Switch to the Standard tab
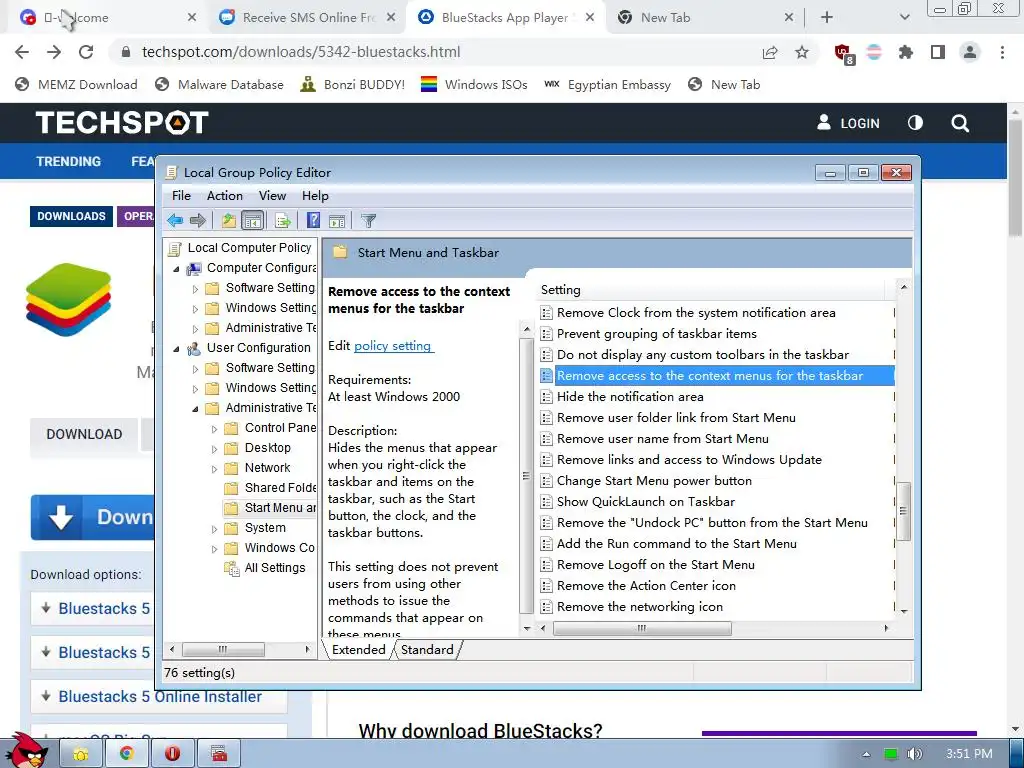 [x=427, y=650]
